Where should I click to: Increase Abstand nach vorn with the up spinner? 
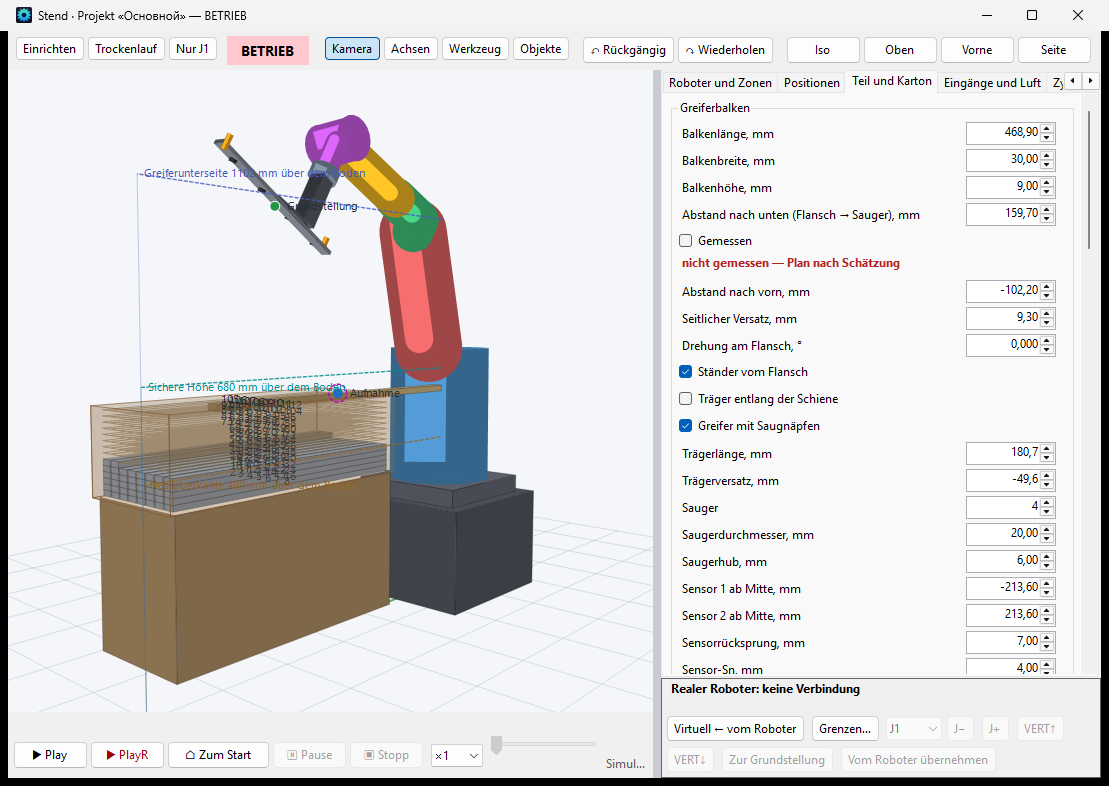point(1047,286)
